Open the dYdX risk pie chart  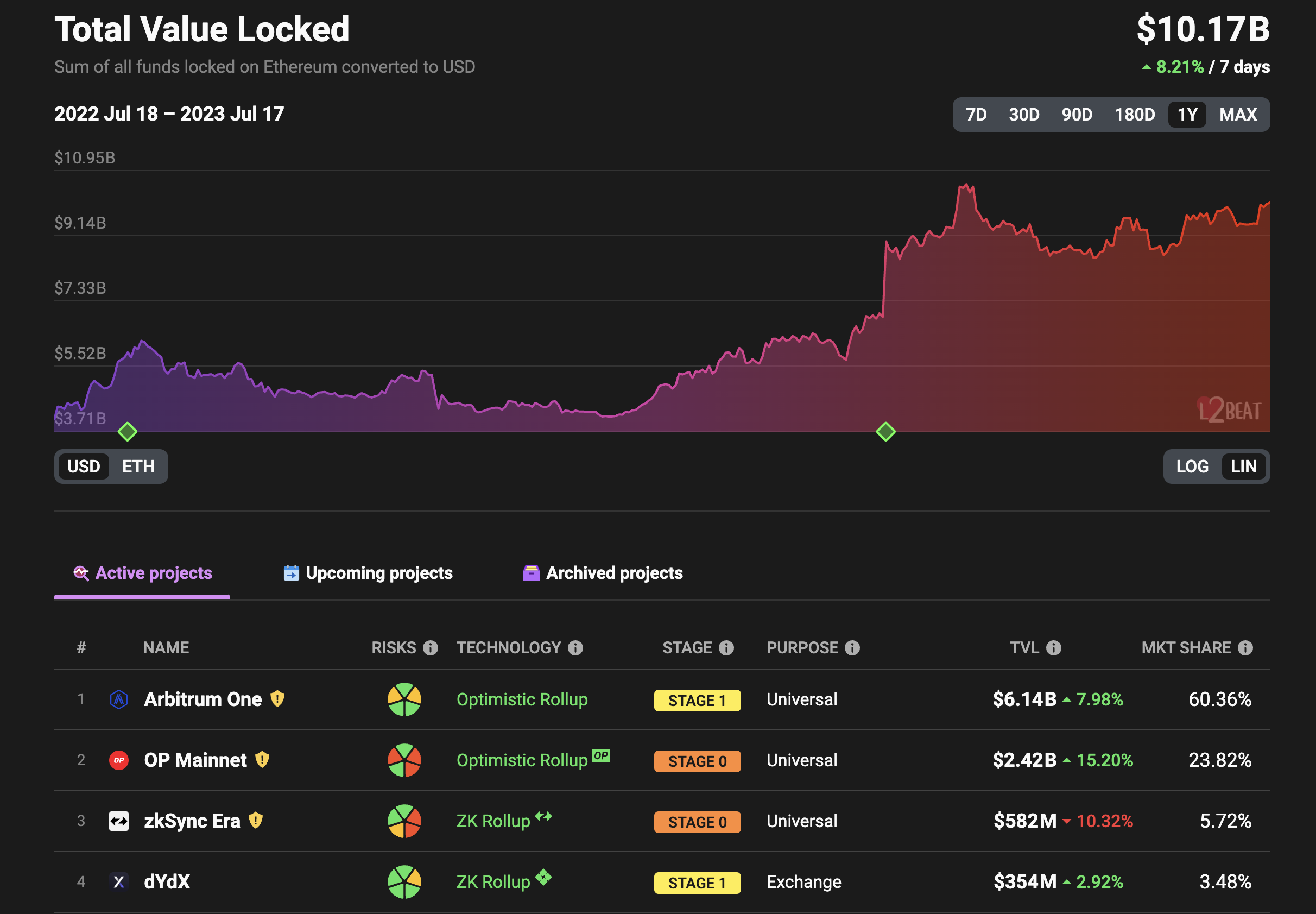(x=404, y=882)
